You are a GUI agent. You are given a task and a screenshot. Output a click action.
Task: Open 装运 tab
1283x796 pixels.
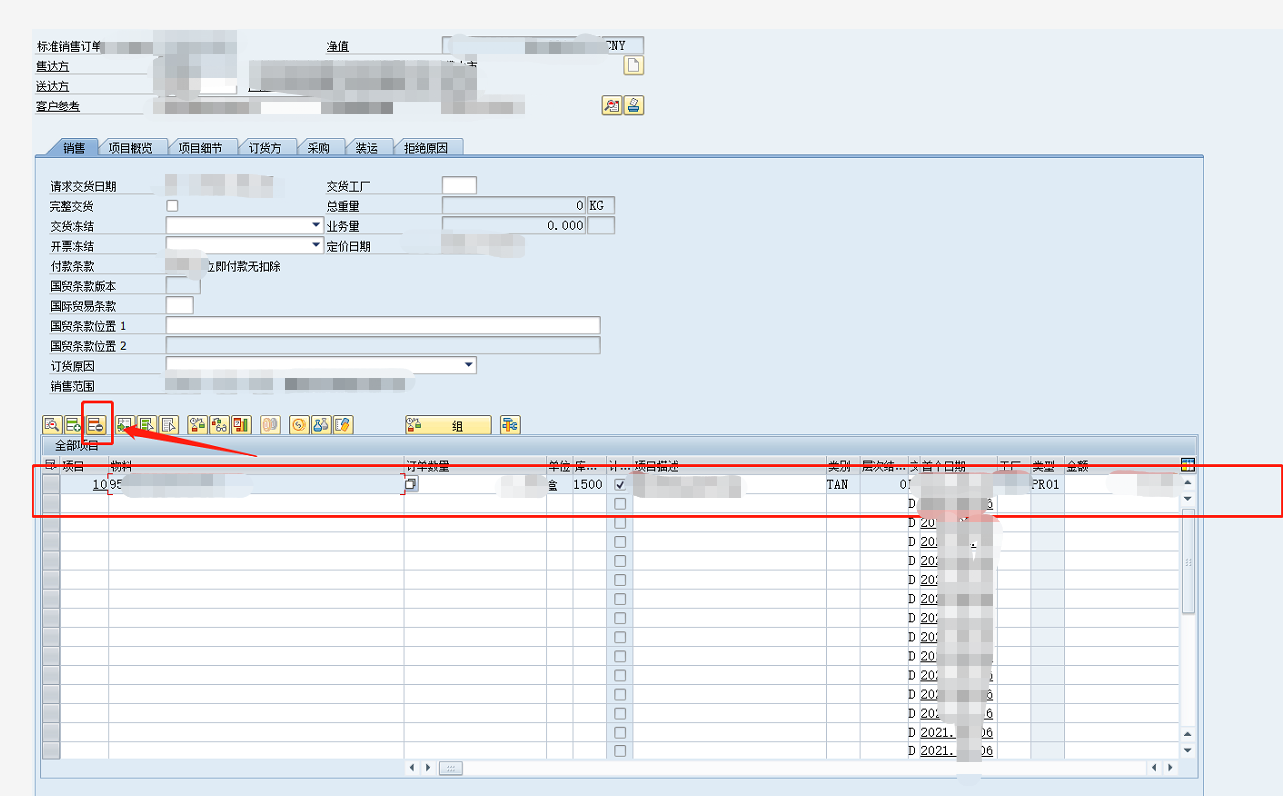click(x=367, y=147)
